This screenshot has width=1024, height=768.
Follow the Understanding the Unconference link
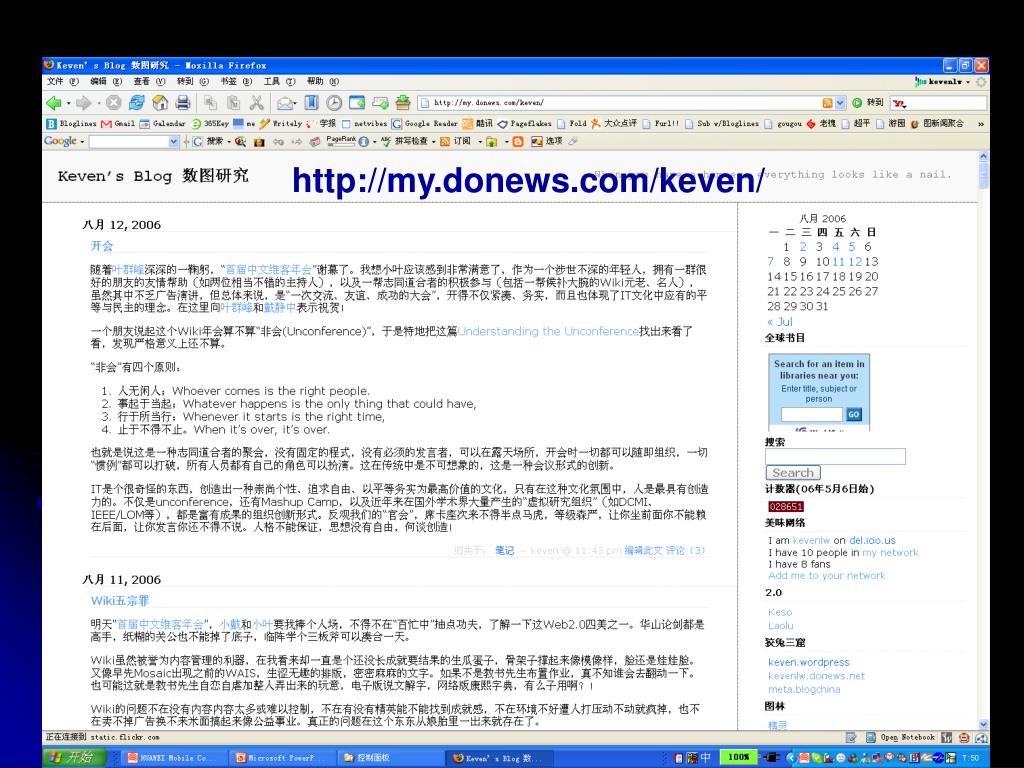point(549,331)
